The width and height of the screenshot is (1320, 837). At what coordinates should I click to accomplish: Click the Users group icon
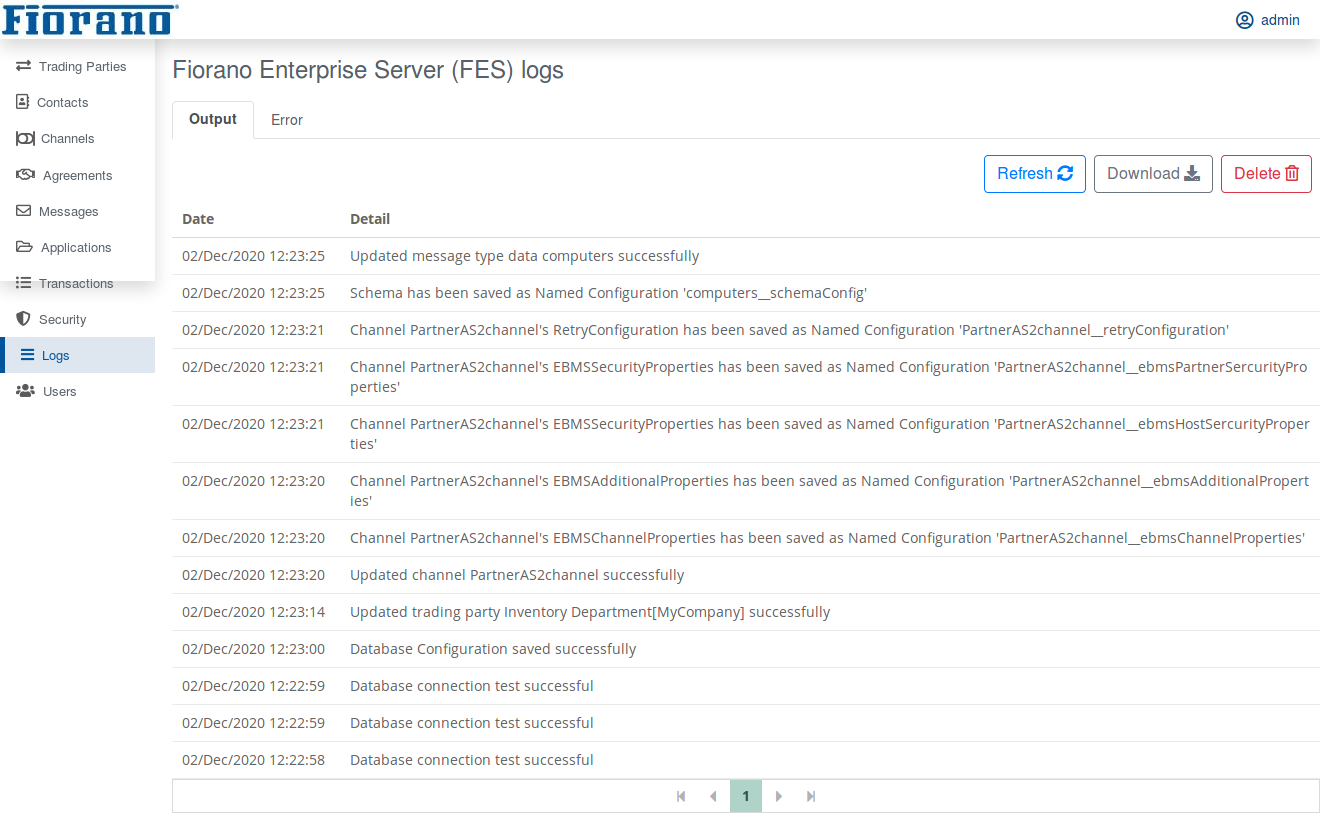point(26,391)
